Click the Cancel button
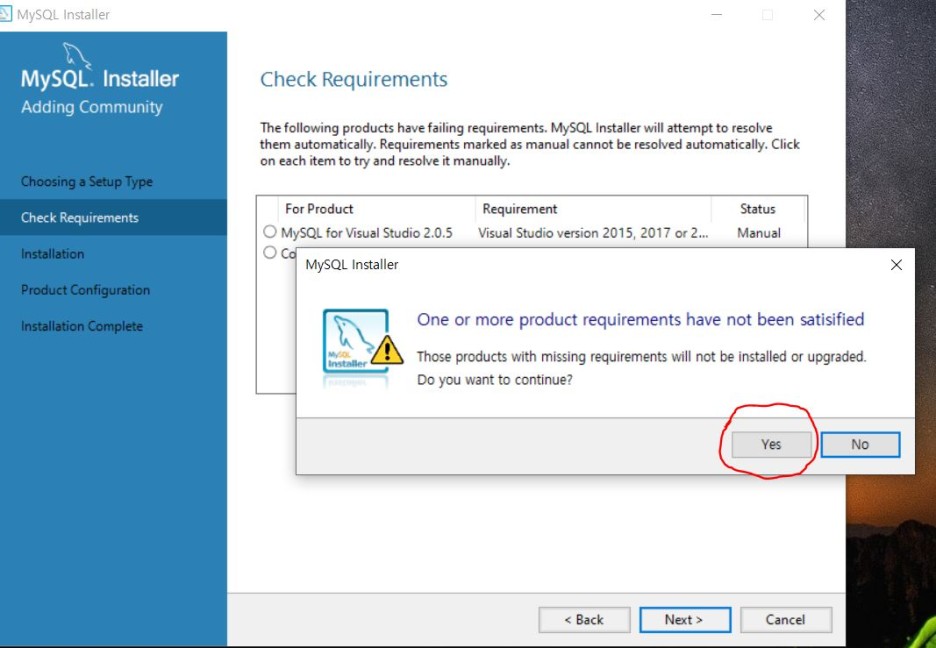Image resolution: width=936 pixels, height=648 pixels. click(786, 620)
